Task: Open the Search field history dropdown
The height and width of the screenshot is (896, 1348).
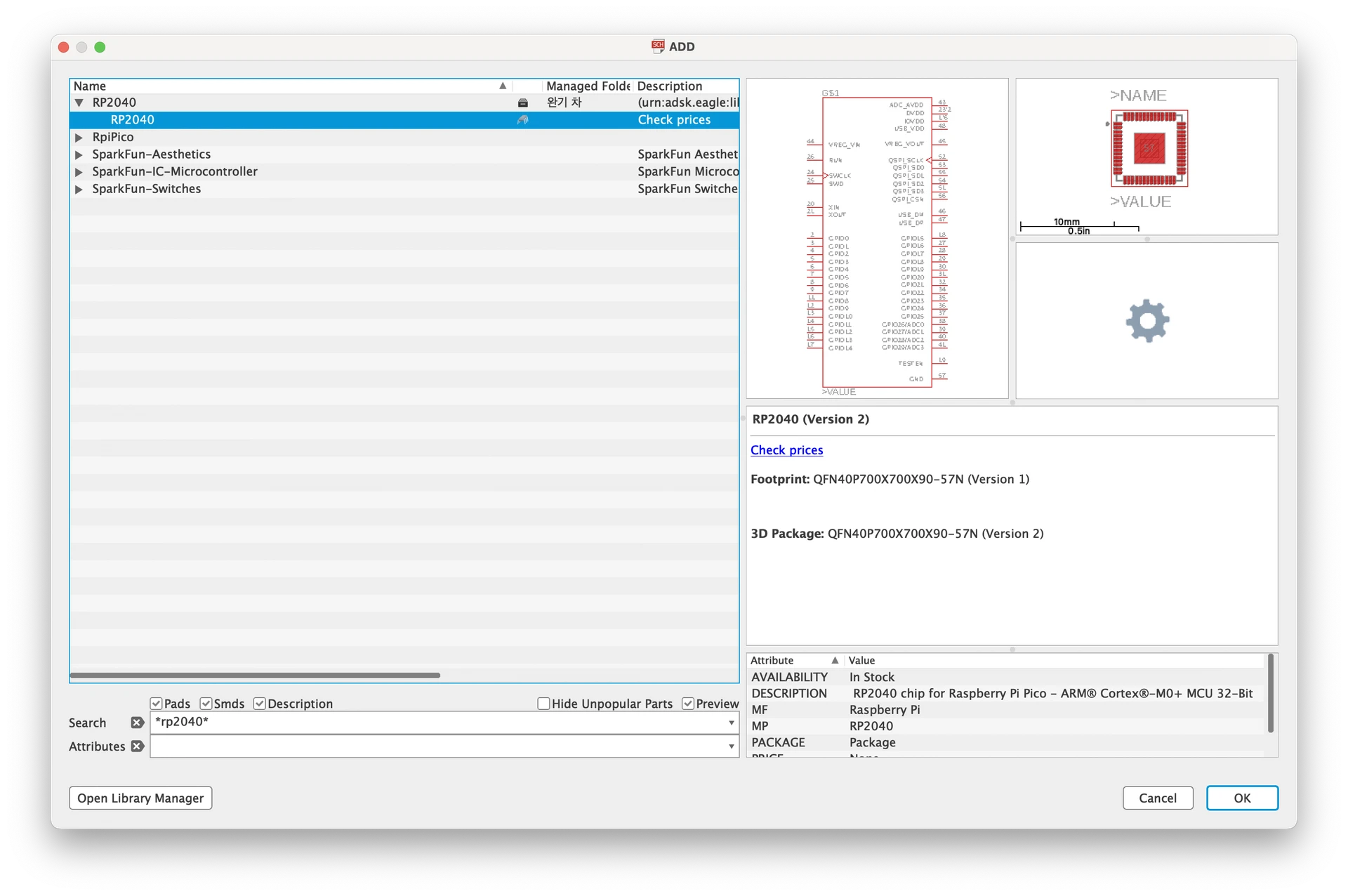Action: coord(731,723)
